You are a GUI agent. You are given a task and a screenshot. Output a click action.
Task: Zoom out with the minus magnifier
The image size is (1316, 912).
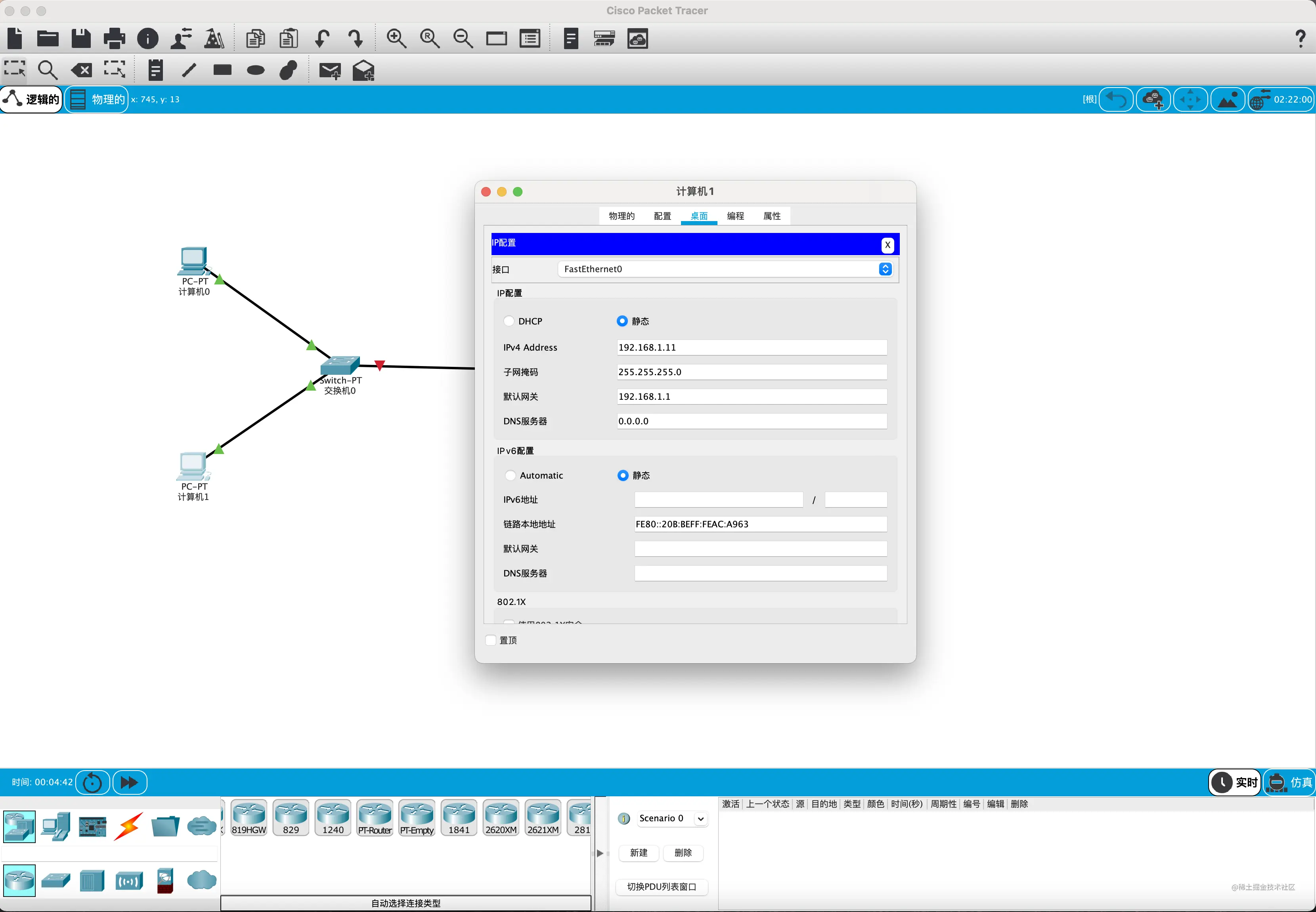click(463, 38)
